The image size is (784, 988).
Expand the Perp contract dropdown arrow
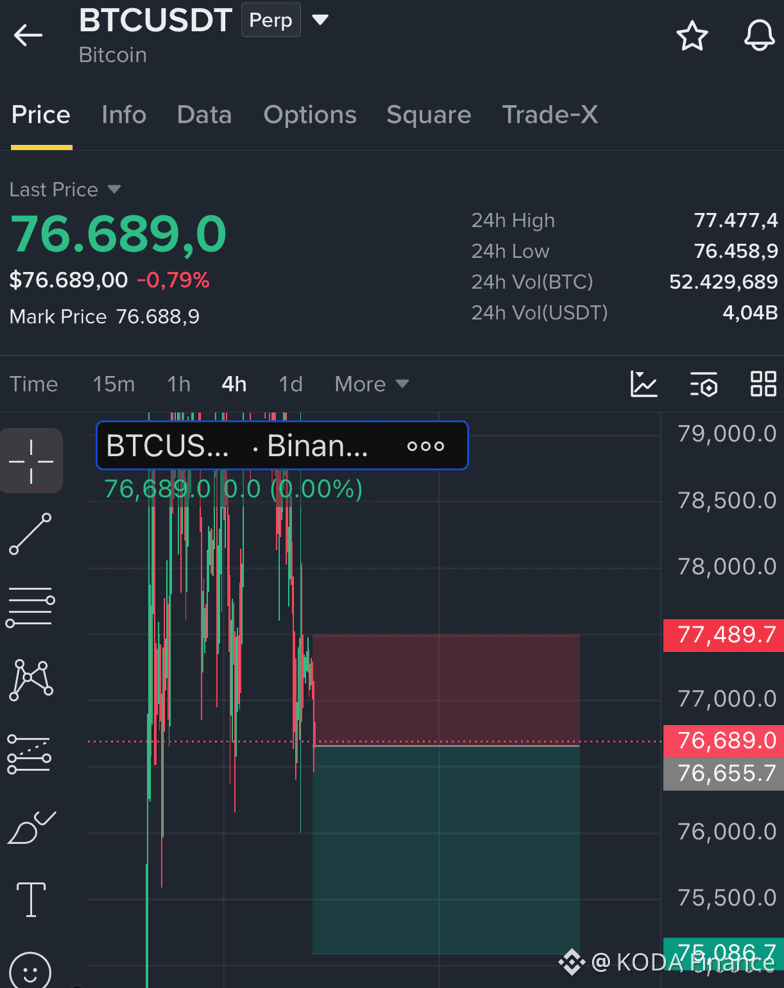(320, 20)
